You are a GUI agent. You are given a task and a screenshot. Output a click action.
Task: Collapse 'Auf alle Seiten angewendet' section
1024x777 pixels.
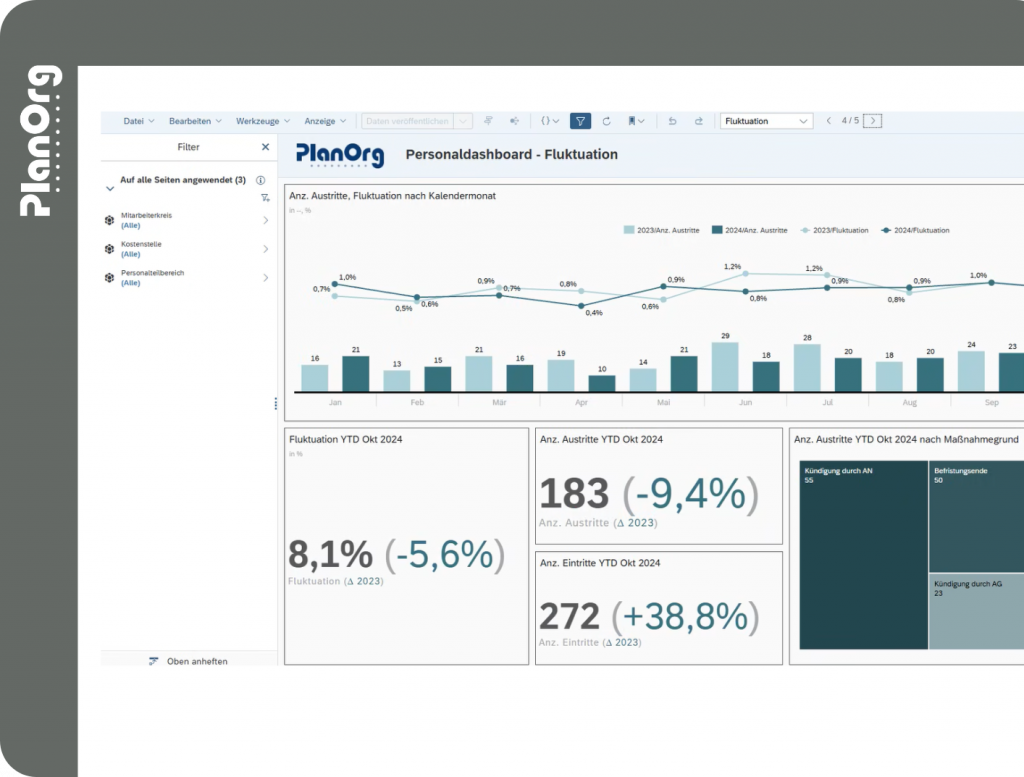[110, 187]
